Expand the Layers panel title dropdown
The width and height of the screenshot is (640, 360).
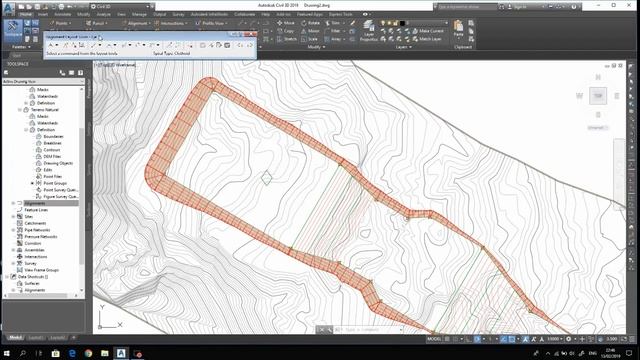[403, 47]
